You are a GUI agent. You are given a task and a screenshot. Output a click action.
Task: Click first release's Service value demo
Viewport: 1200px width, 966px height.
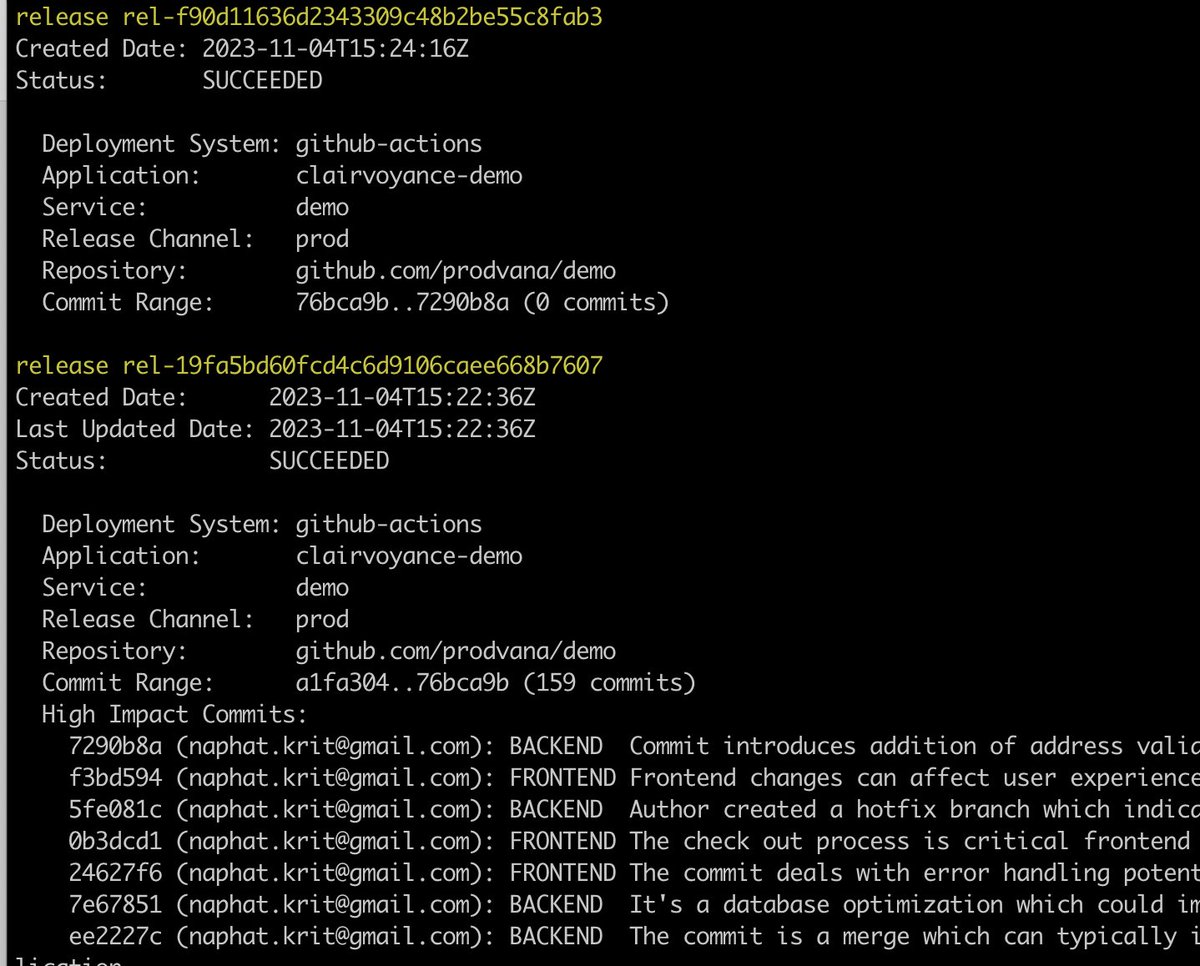(x=322, y=207)
